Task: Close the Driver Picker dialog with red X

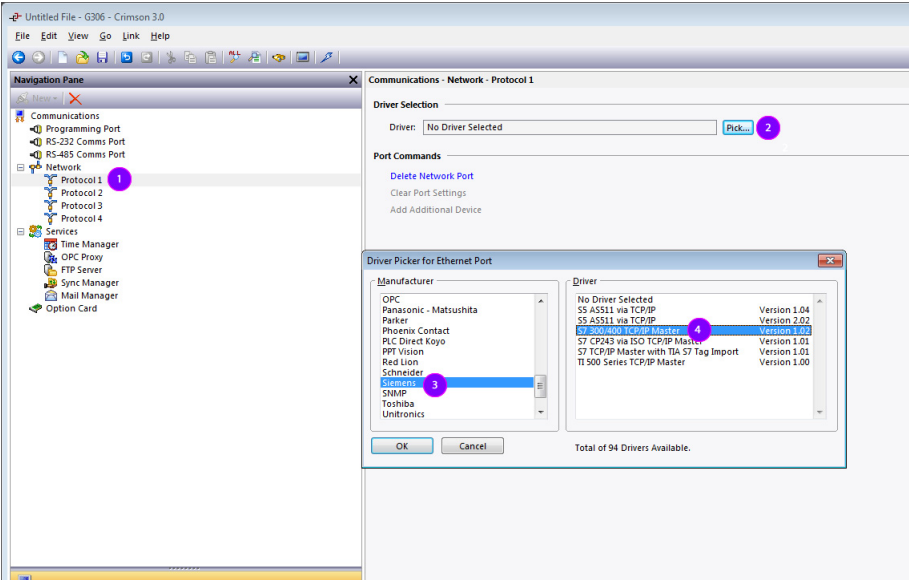Action: 830,260
